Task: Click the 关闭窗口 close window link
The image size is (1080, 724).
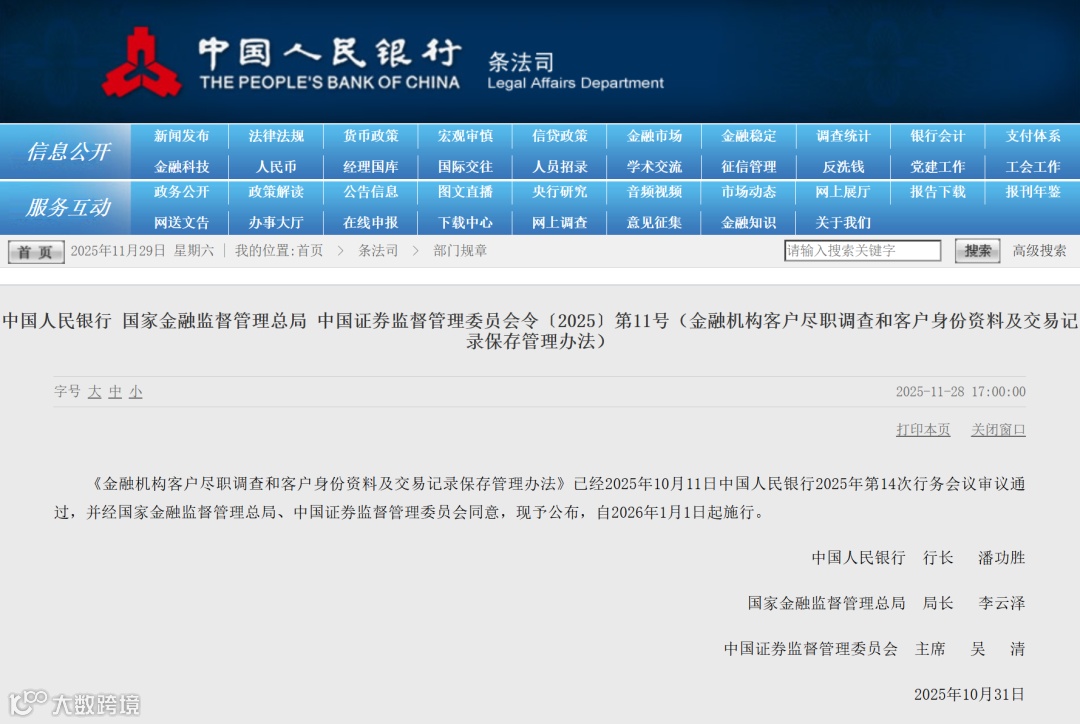Action: [999, 429]
